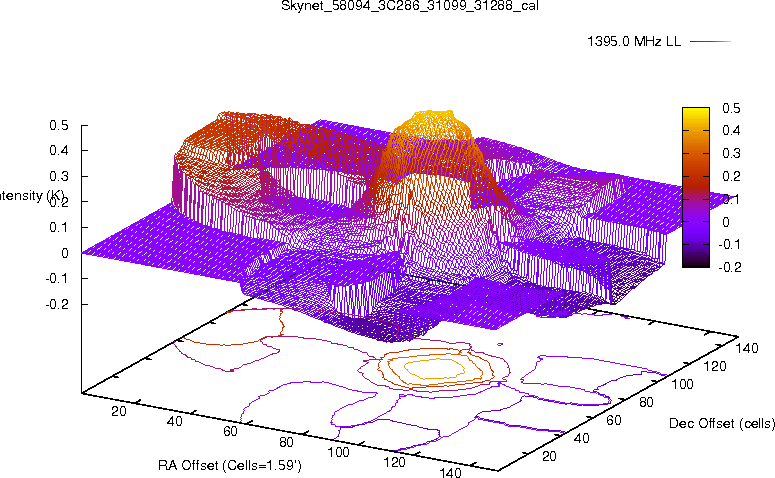Viewport: 775px width, 478px height.
Task: Click the 0.5 tick on the intensity axis
Action: point(59,126)
